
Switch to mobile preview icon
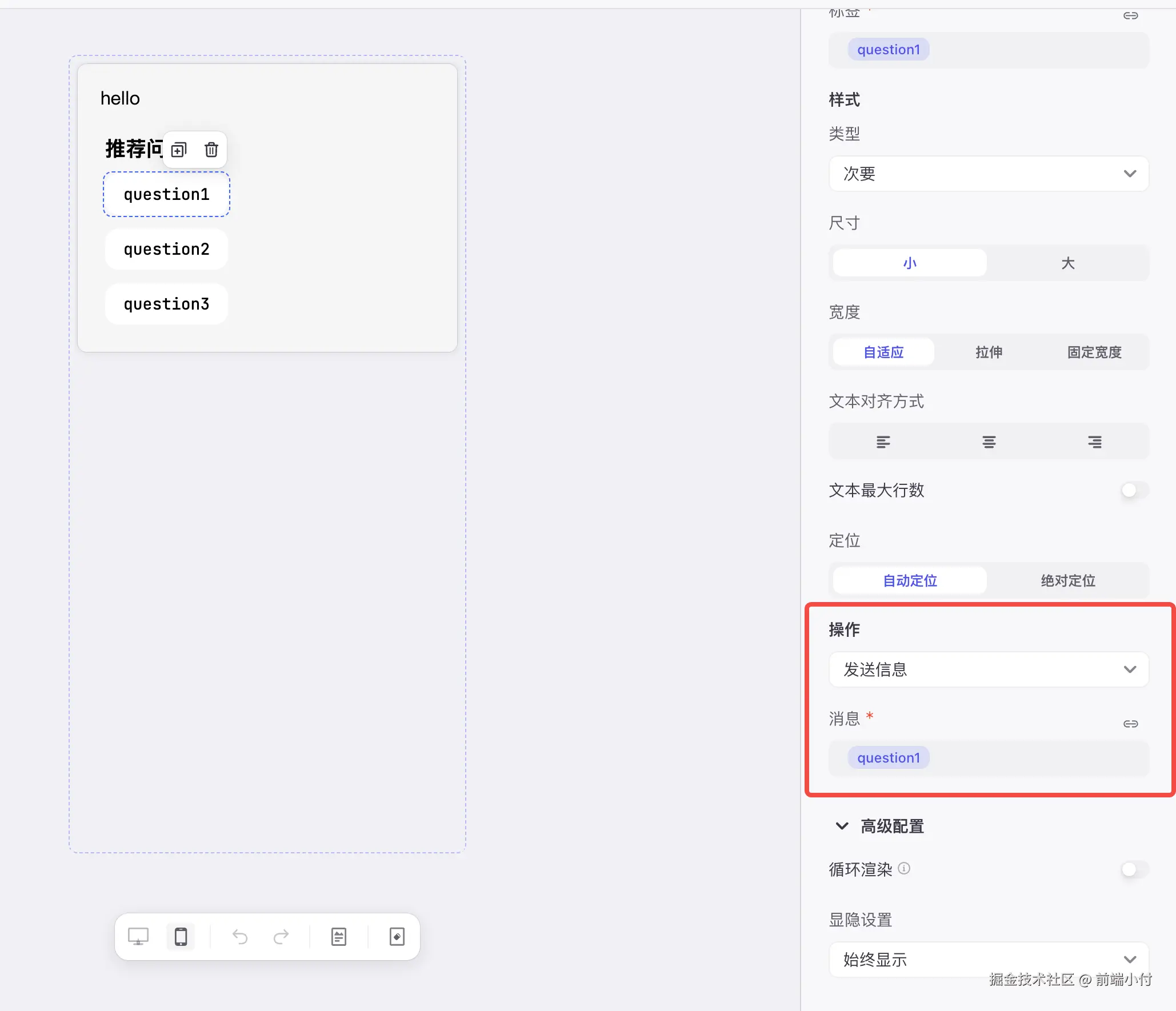[181, 937]
